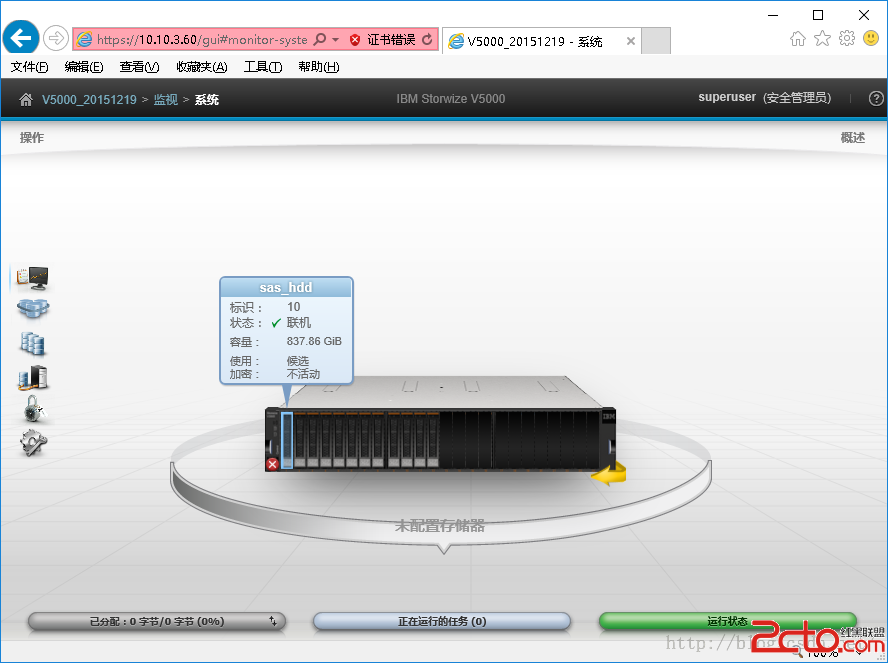
Task: Open the 收藏夹(A) menu
Action: (202, 67)
